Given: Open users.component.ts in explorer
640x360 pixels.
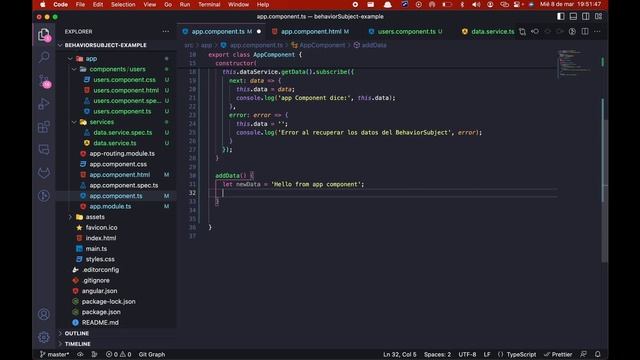Looking at the screenshot, I should click(122, 111).
